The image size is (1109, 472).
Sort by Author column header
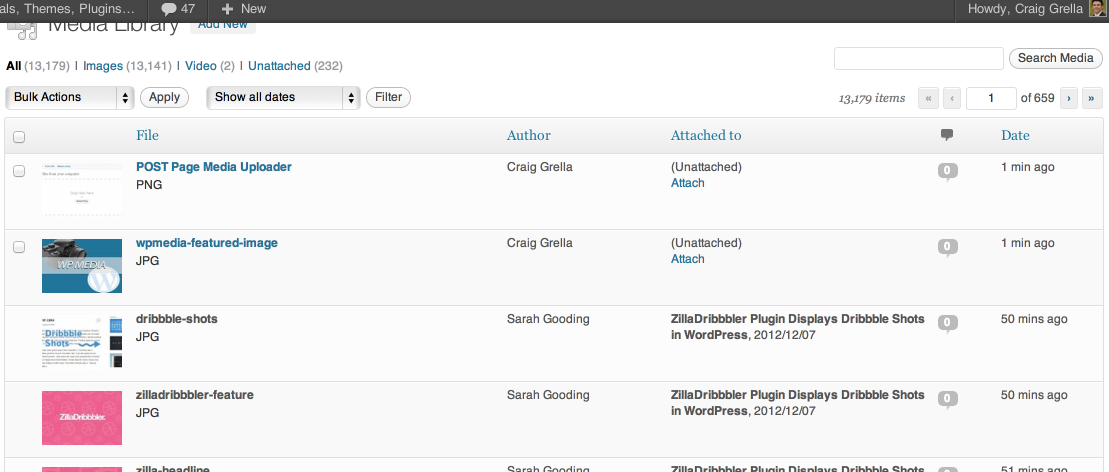pos(528,135)
